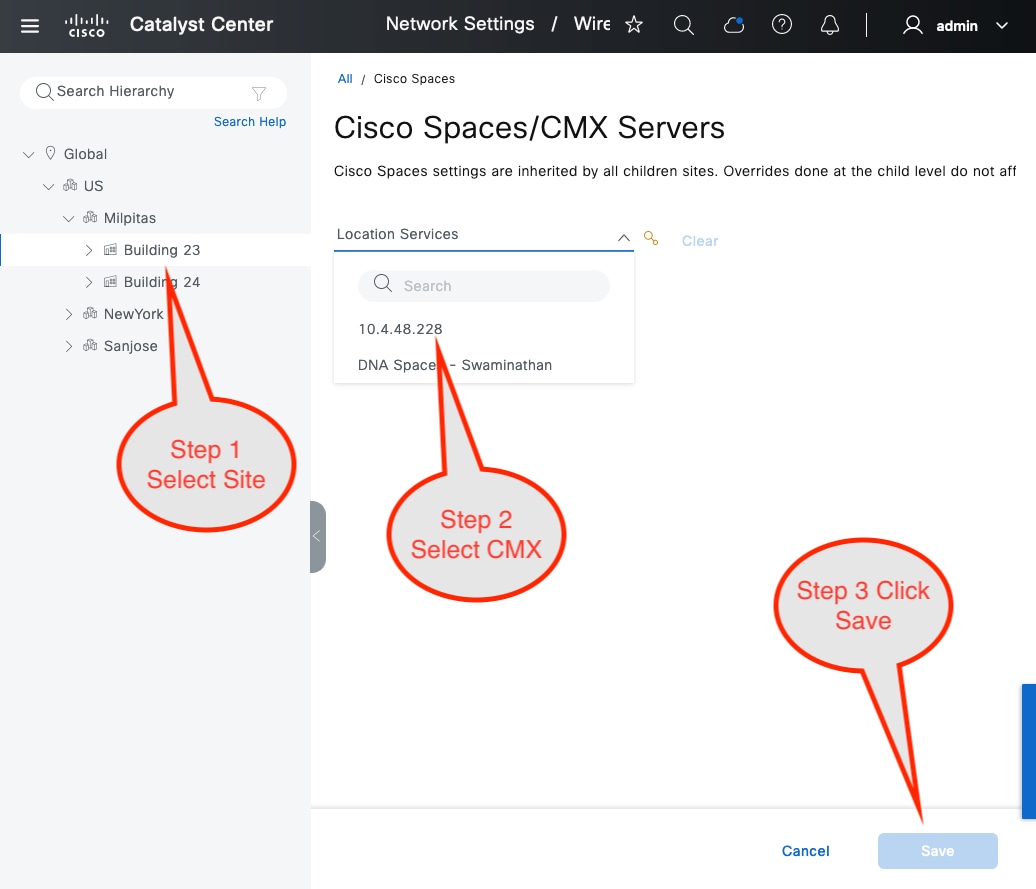
Task: Favorite this page with the star icon
Action: [634, 25]
